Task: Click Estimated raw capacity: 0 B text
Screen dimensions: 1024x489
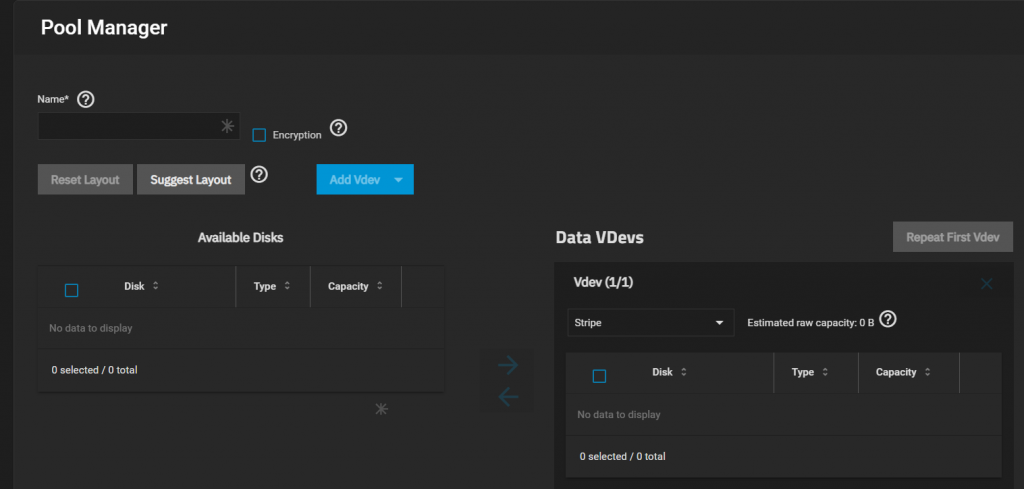Action: click(810, 323)
